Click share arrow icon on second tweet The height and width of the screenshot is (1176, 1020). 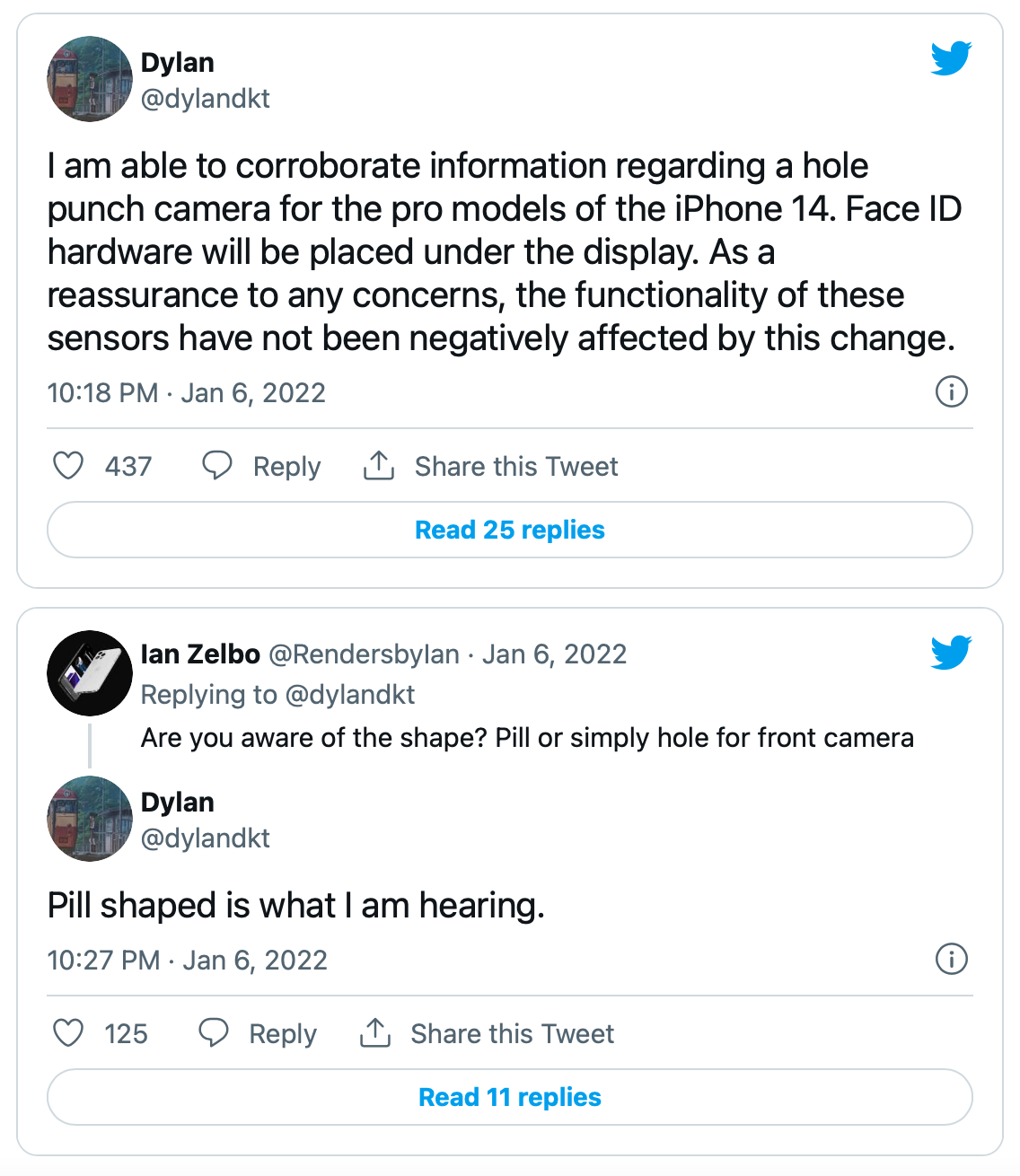[375, 1033]
